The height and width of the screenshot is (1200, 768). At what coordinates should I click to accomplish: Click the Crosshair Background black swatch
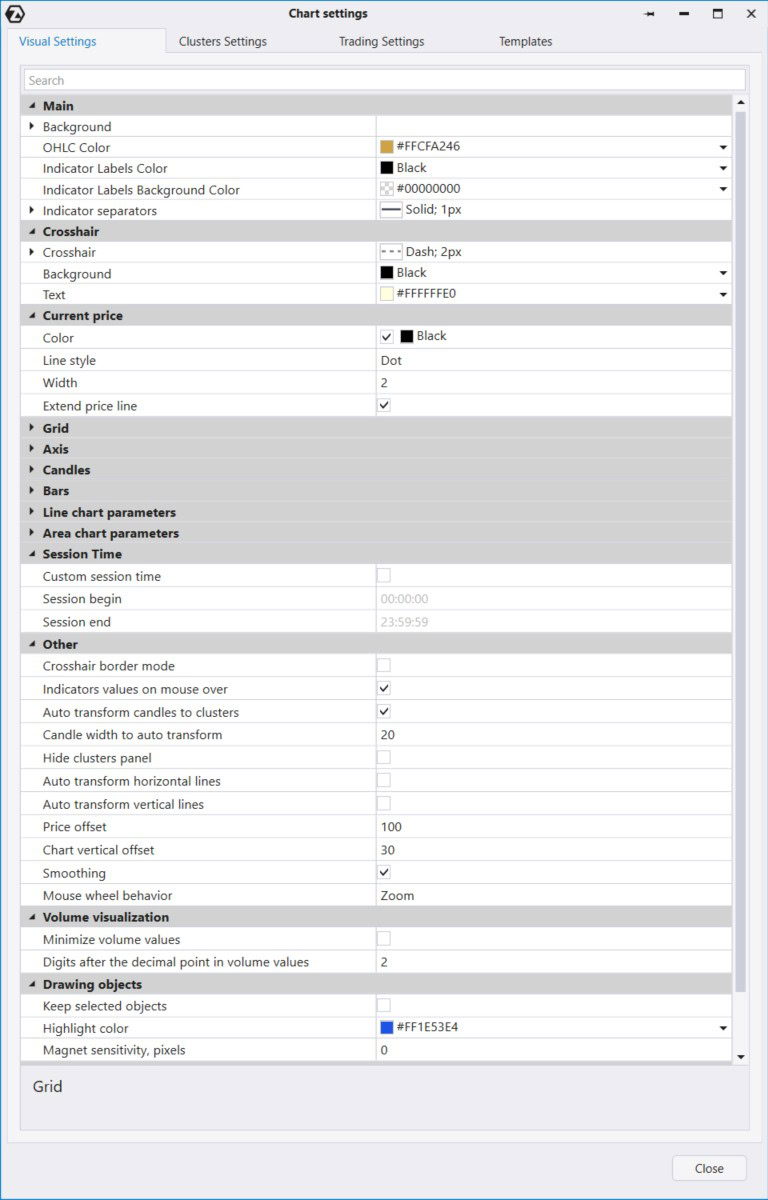(x=387, y=273)
